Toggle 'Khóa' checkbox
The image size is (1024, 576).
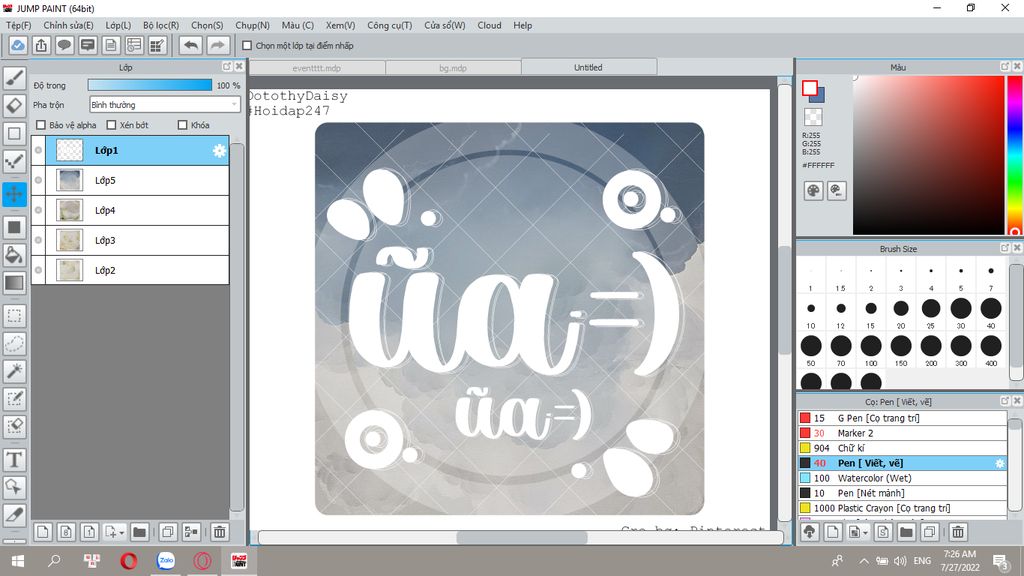[x=183, y=125]
